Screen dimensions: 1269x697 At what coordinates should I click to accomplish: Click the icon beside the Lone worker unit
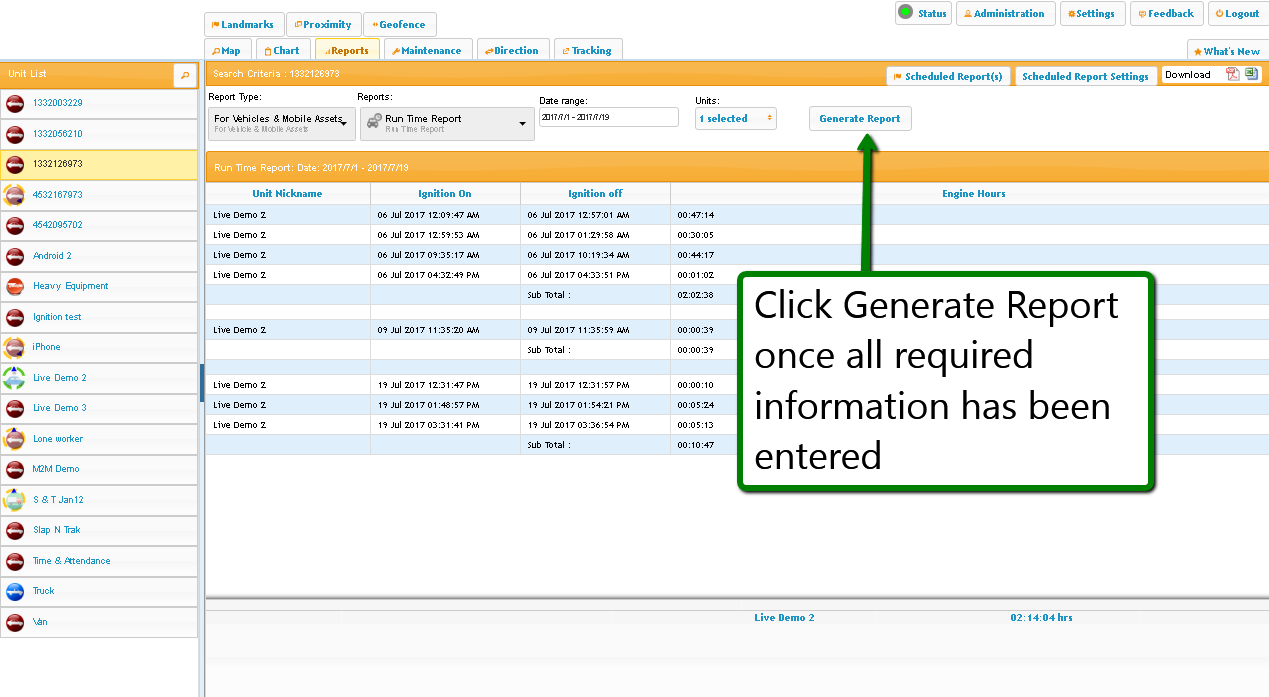pos(15,439)
